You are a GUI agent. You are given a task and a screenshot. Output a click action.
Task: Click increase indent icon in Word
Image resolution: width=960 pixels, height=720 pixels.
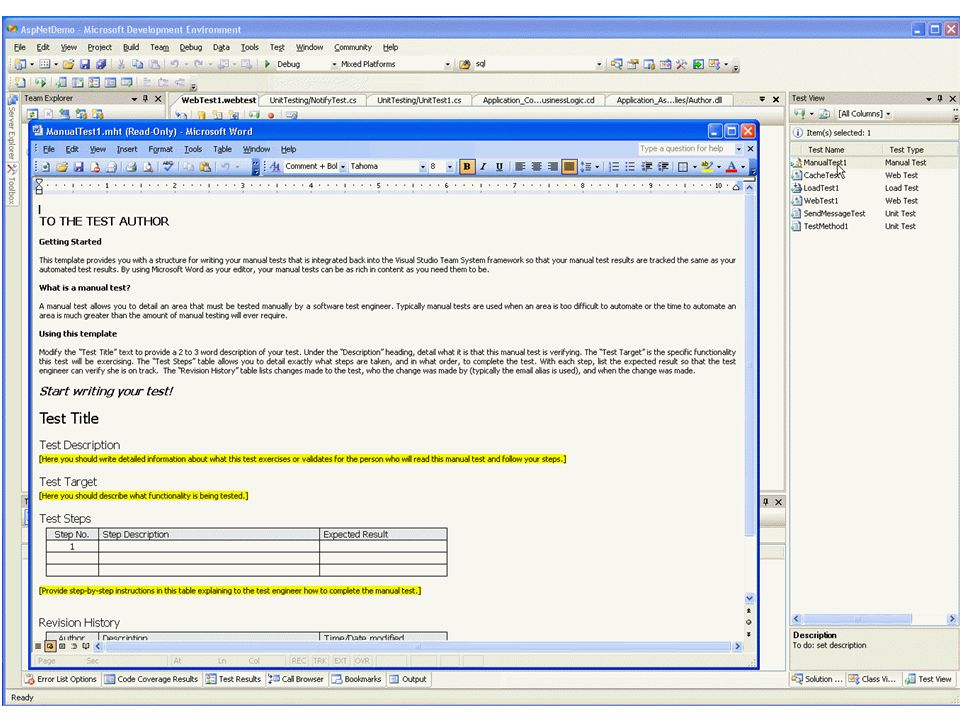coord(663,167)
